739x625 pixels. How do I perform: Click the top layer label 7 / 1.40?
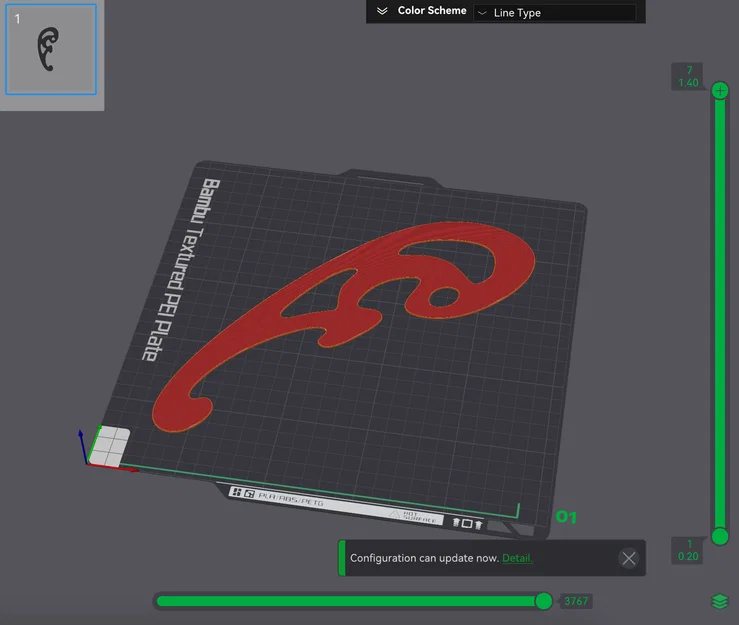(688, 76)
